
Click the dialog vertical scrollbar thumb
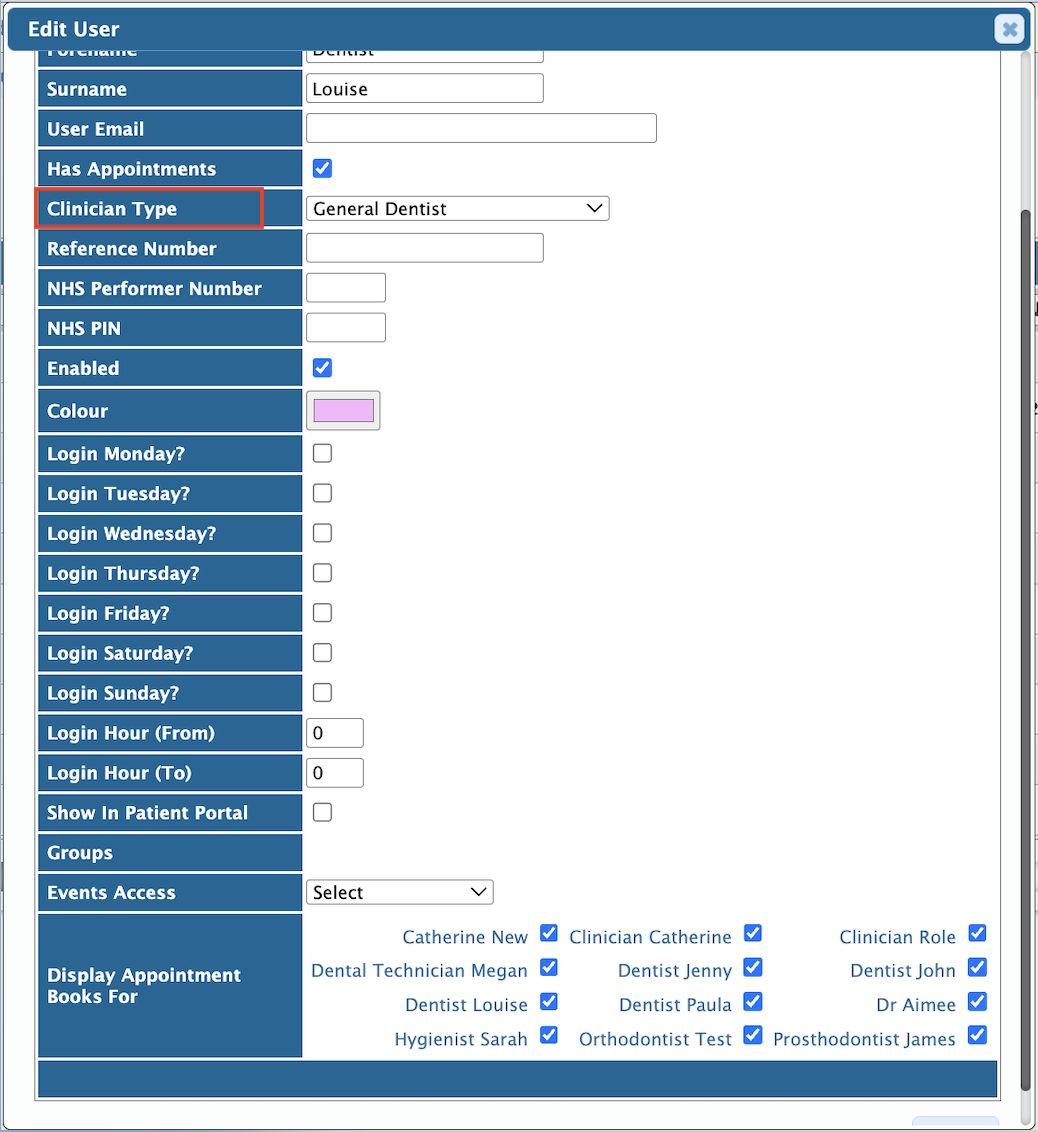pyautogui.click(x=1026, y=650)
